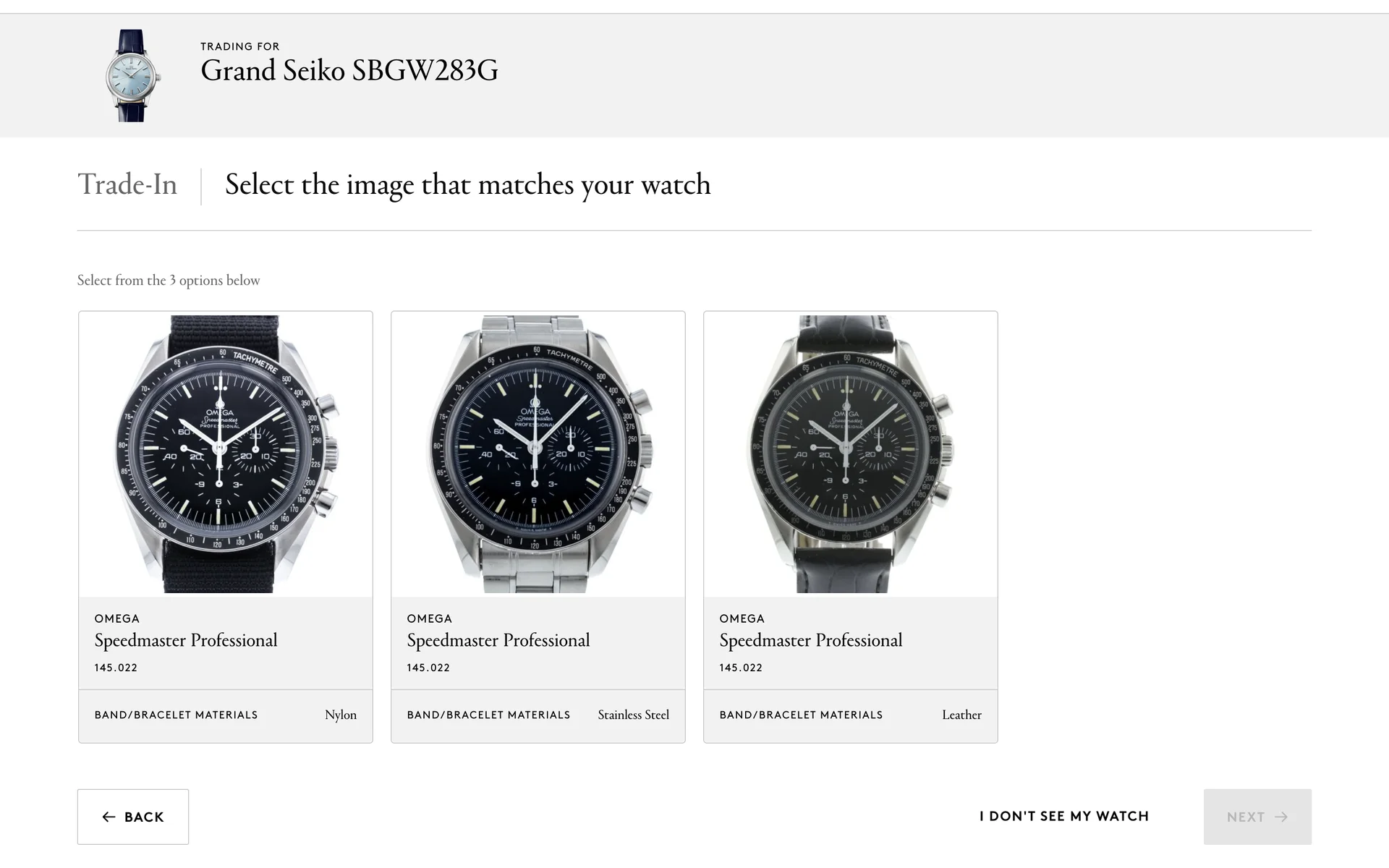The image size is (1389, 868).
Task: Click the left arrow icon in Back button
Action: (109, 817)
